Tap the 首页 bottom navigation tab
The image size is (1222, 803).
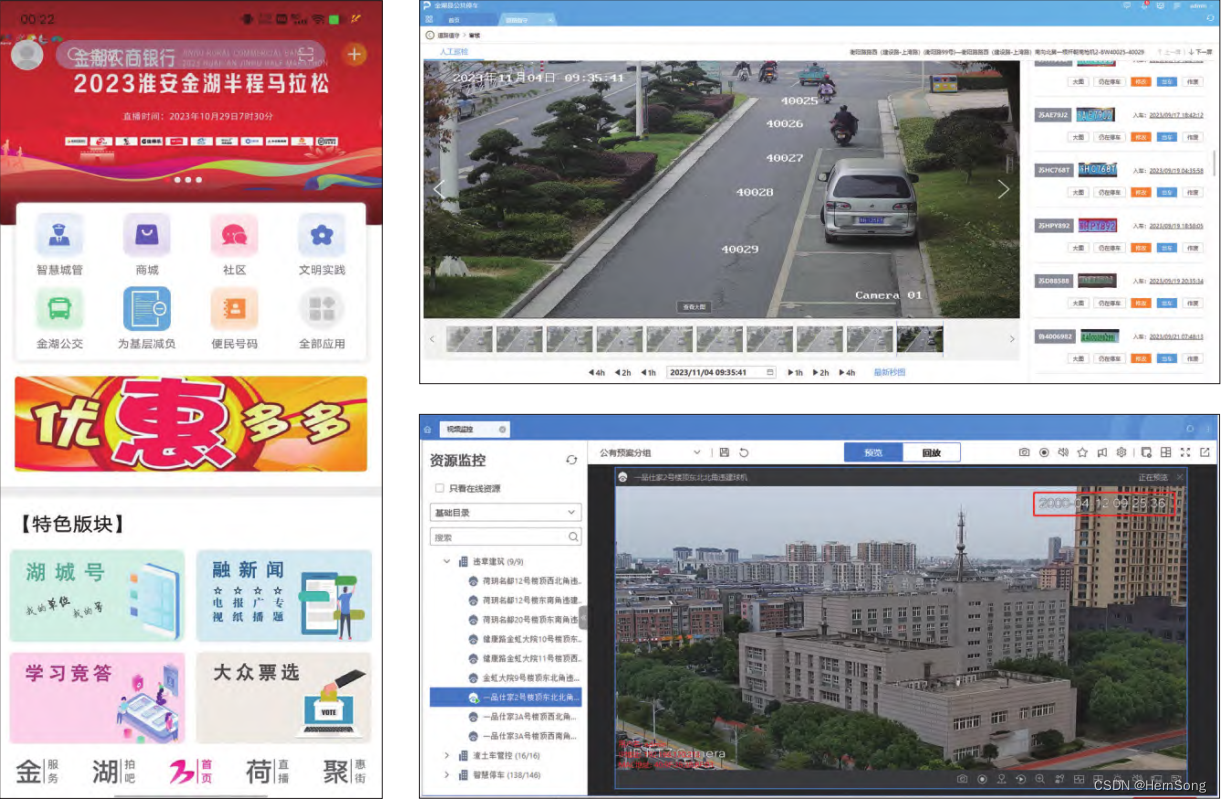(190, 772)
